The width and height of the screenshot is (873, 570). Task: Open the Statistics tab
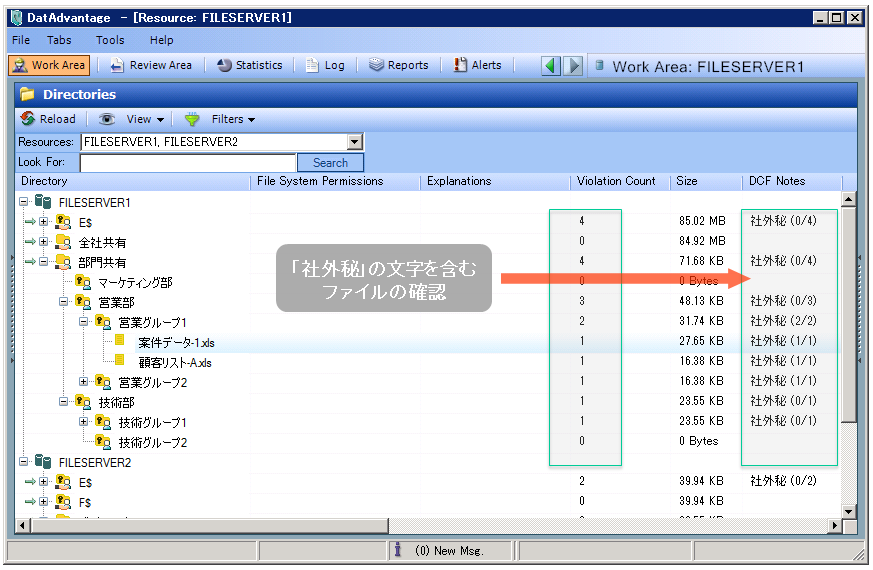(250, 65)
